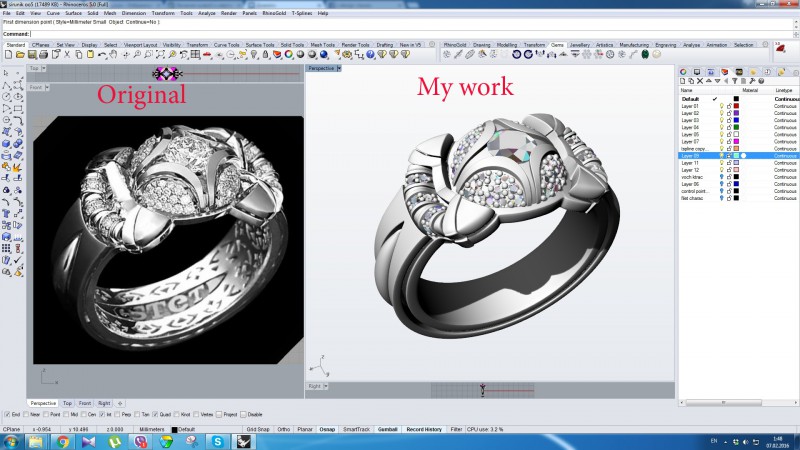Switch to the Top viewport tab at bottom
The width and height of the screenshot is (800, 450).
pos(67,403)
